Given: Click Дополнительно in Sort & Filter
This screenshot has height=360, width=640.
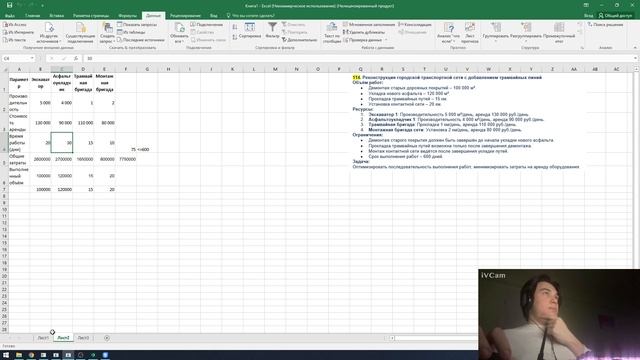Looking at the screenshot, I should click(299, 40).
